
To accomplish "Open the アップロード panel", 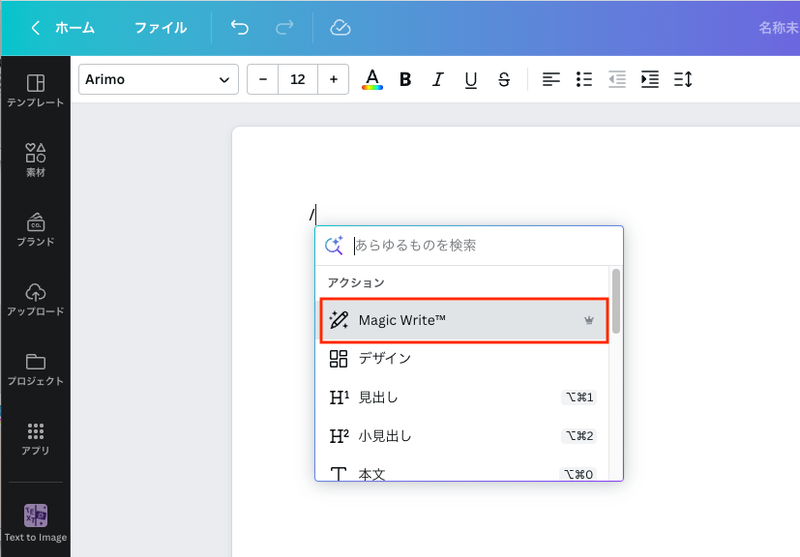I will [36, 299].
